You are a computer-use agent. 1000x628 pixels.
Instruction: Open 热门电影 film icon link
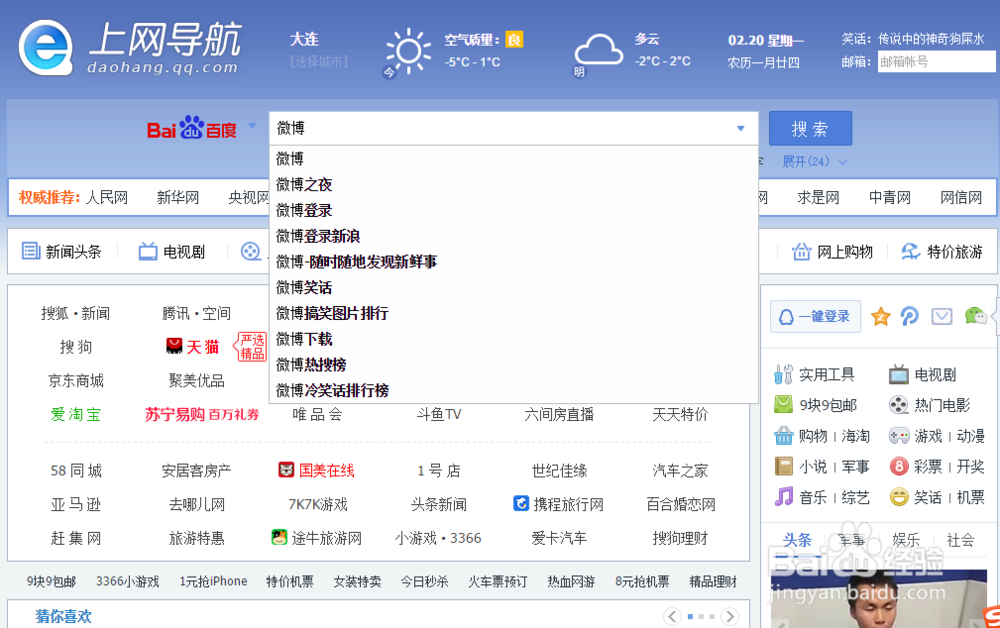tap(899, 405)
